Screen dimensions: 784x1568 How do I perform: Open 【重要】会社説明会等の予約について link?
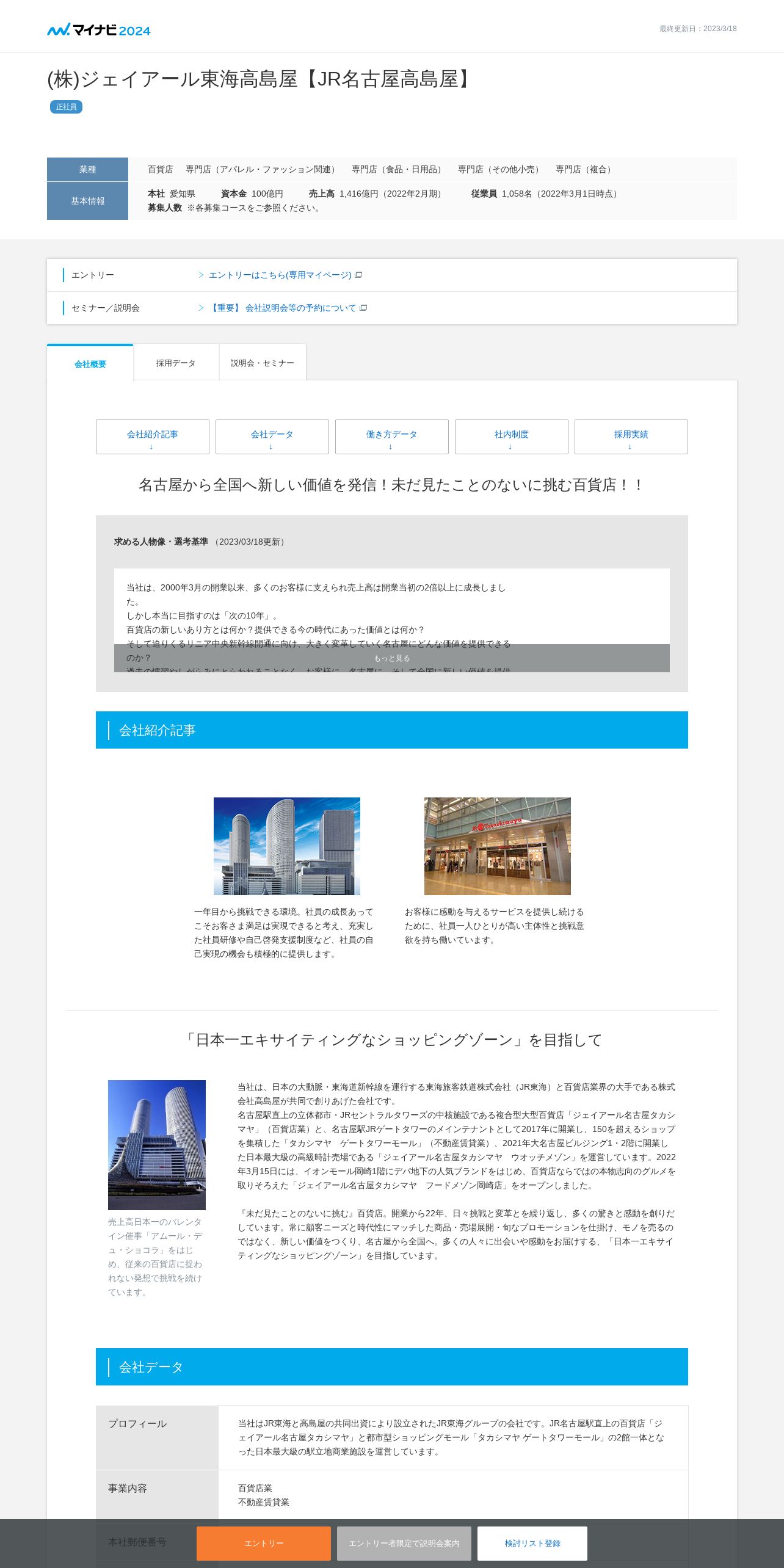(282, 308)
